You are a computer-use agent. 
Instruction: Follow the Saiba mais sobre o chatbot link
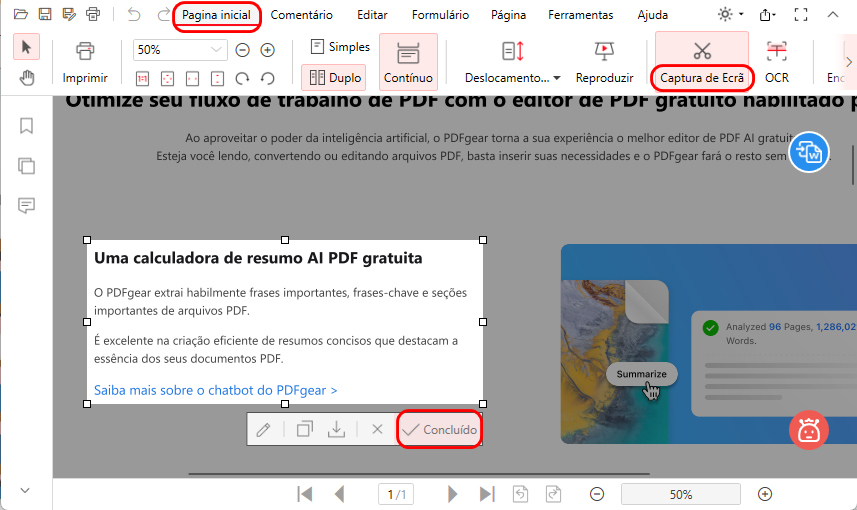pos(215,390)
